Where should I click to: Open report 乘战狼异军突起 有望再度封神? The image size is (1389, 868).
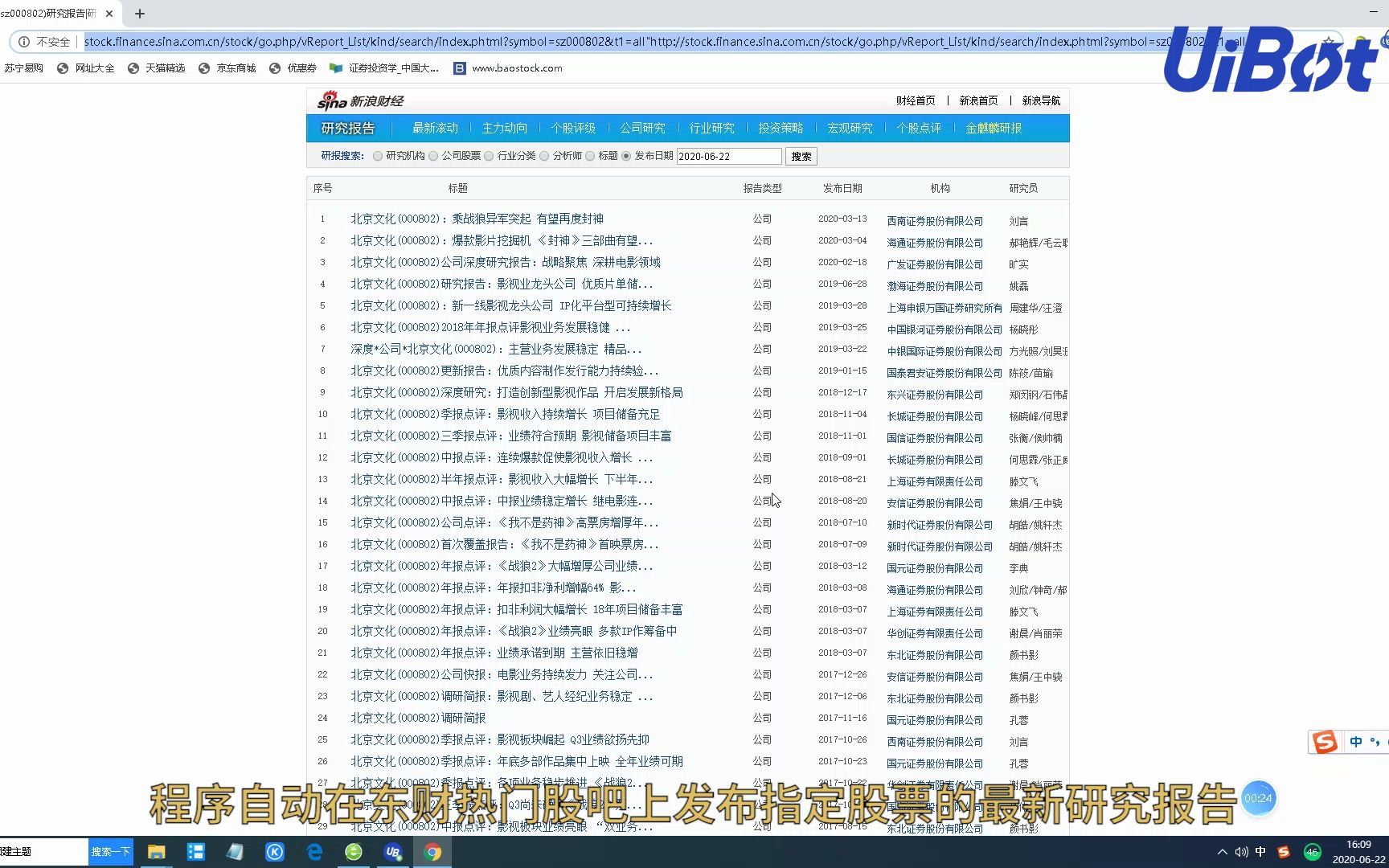click(477, 219)
